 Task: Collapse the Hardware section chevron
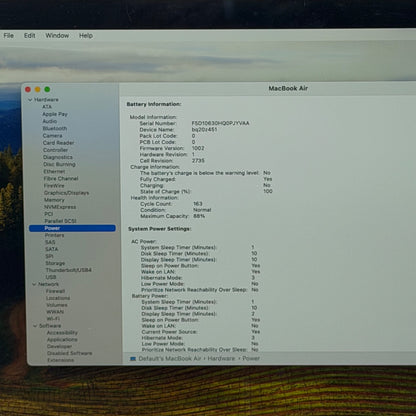pyautogui.click(x=30, y=100)
